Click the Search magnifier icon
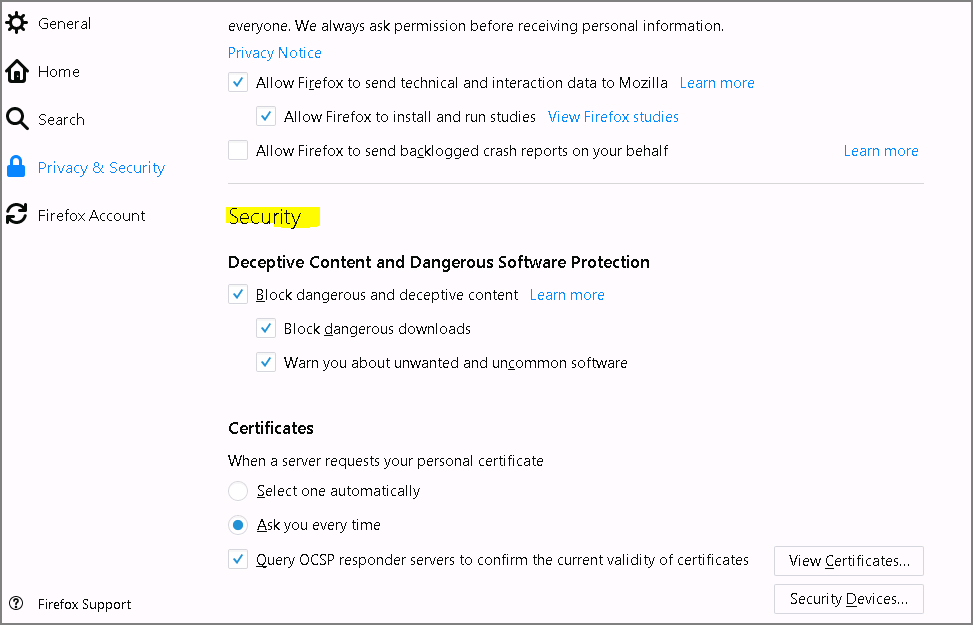Viewport: 973px width, 625px height. tap(17, 119)
